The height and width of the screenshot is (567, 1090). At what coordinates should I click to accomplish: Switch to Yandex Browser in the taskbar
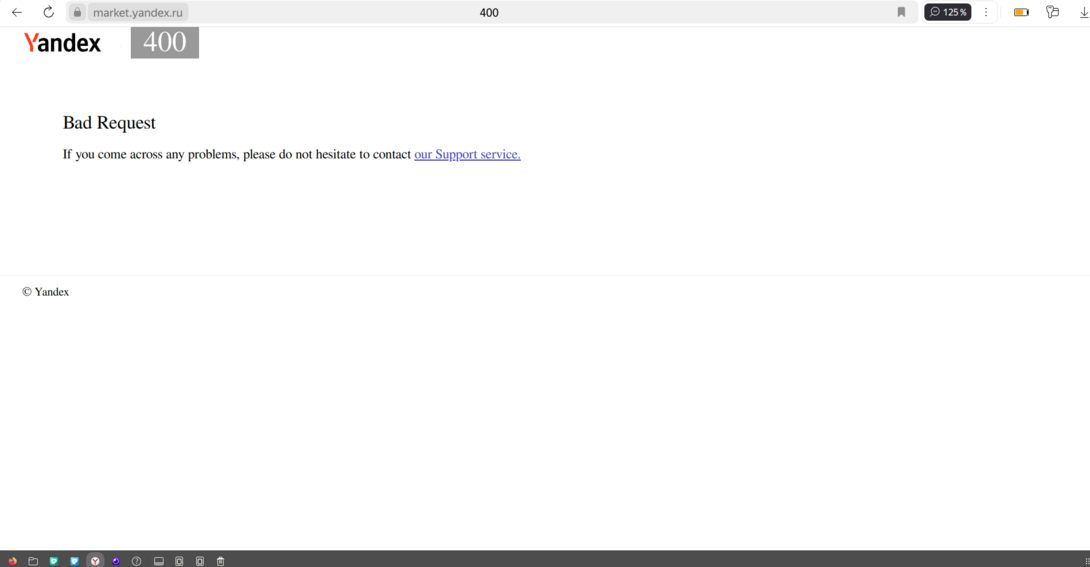[95, 561]
